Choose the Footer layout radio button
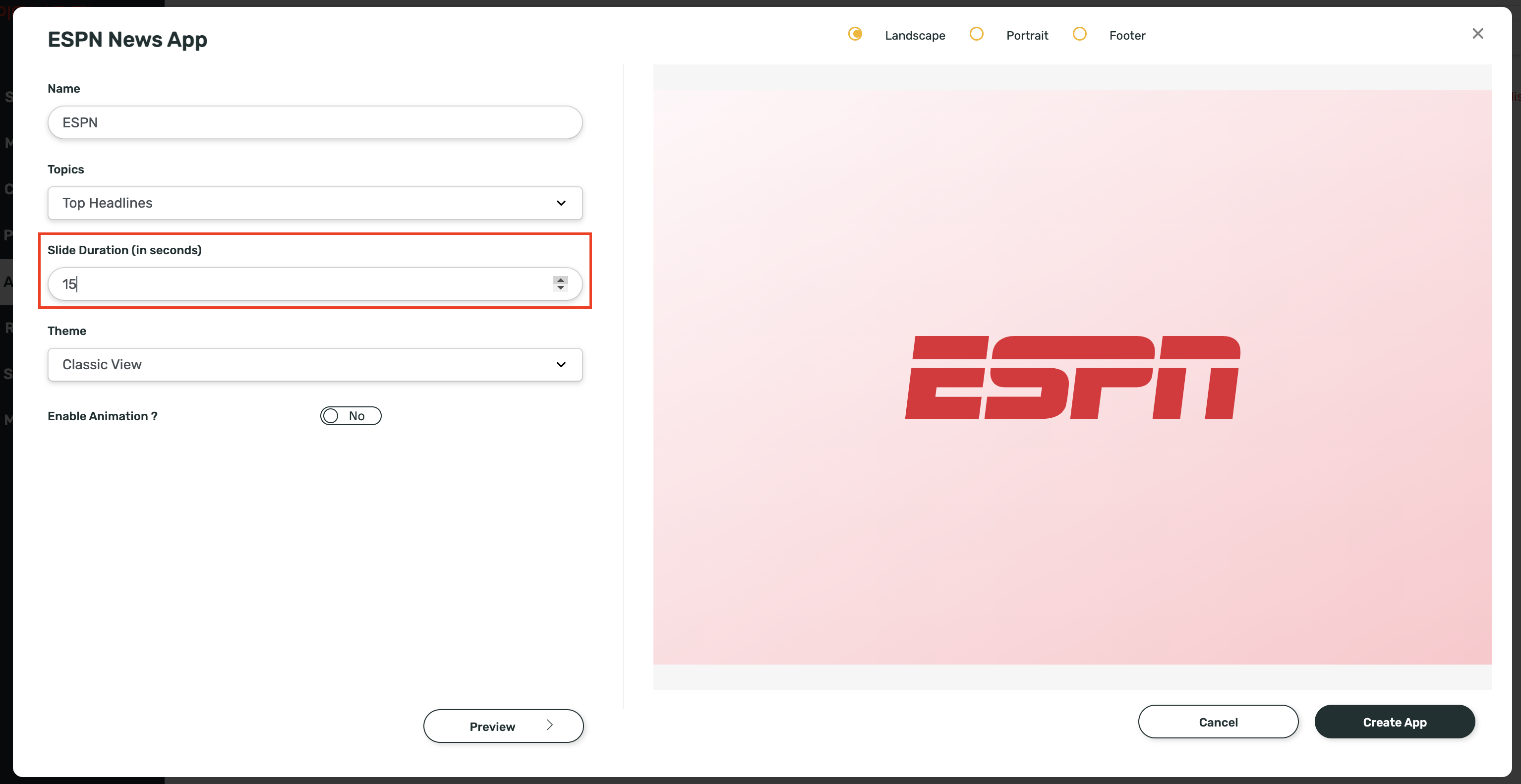1521x784 pixels. (x=1079, y=34)
